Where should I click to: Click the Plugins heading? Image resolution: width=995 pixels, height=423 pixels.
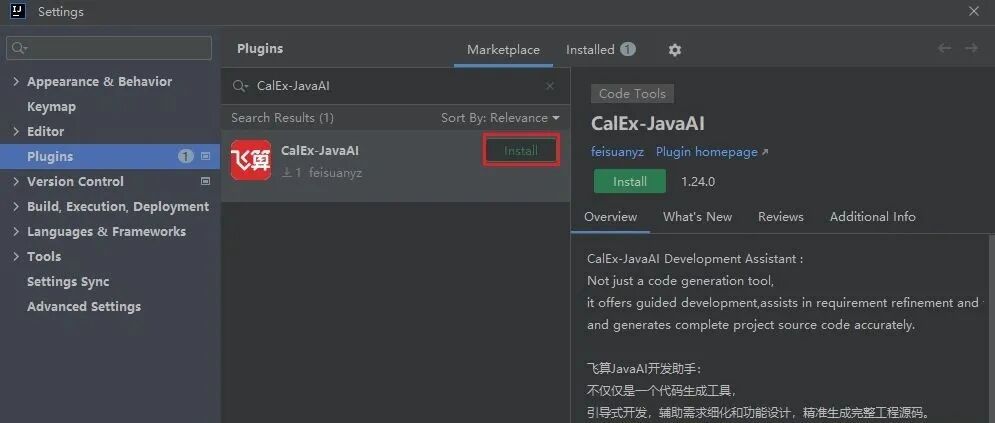pyautogui.click(x=260, y=49)
